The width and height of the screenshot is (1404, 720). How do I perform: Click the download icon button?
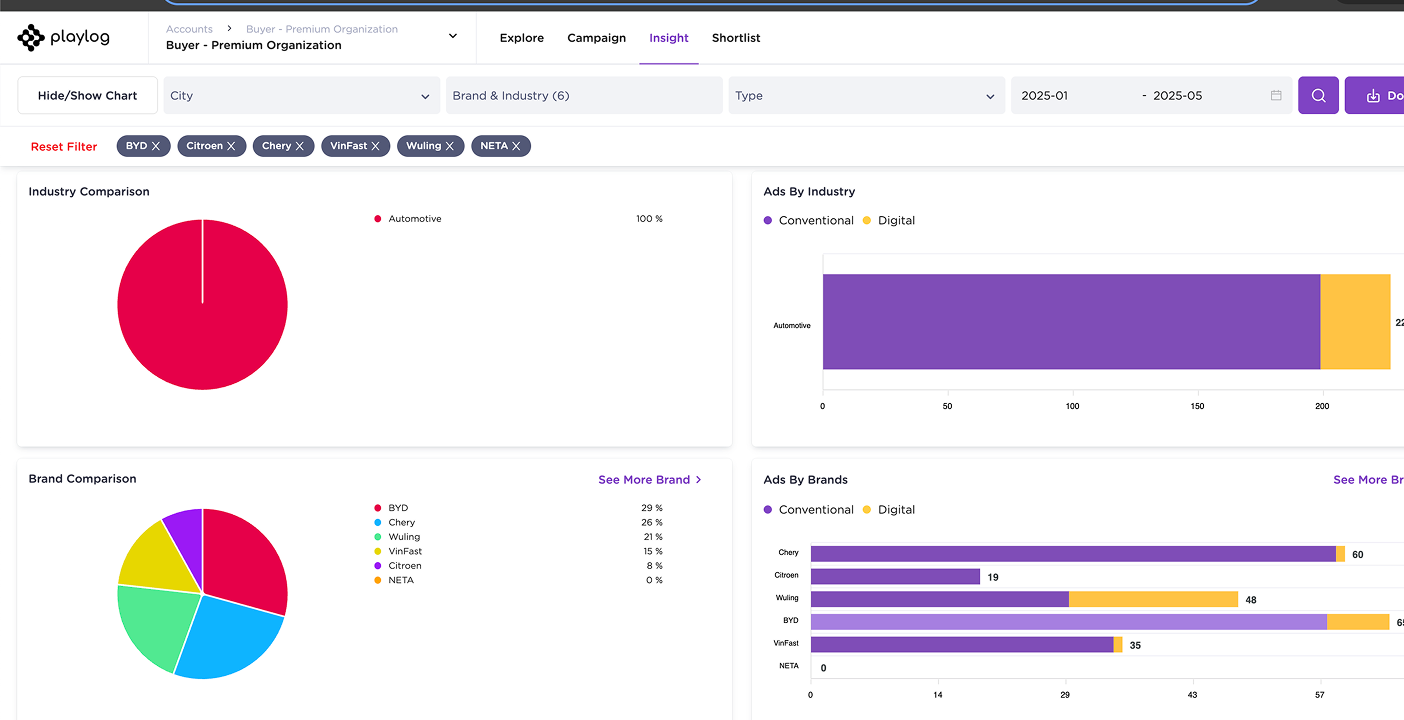point(1374,96)
